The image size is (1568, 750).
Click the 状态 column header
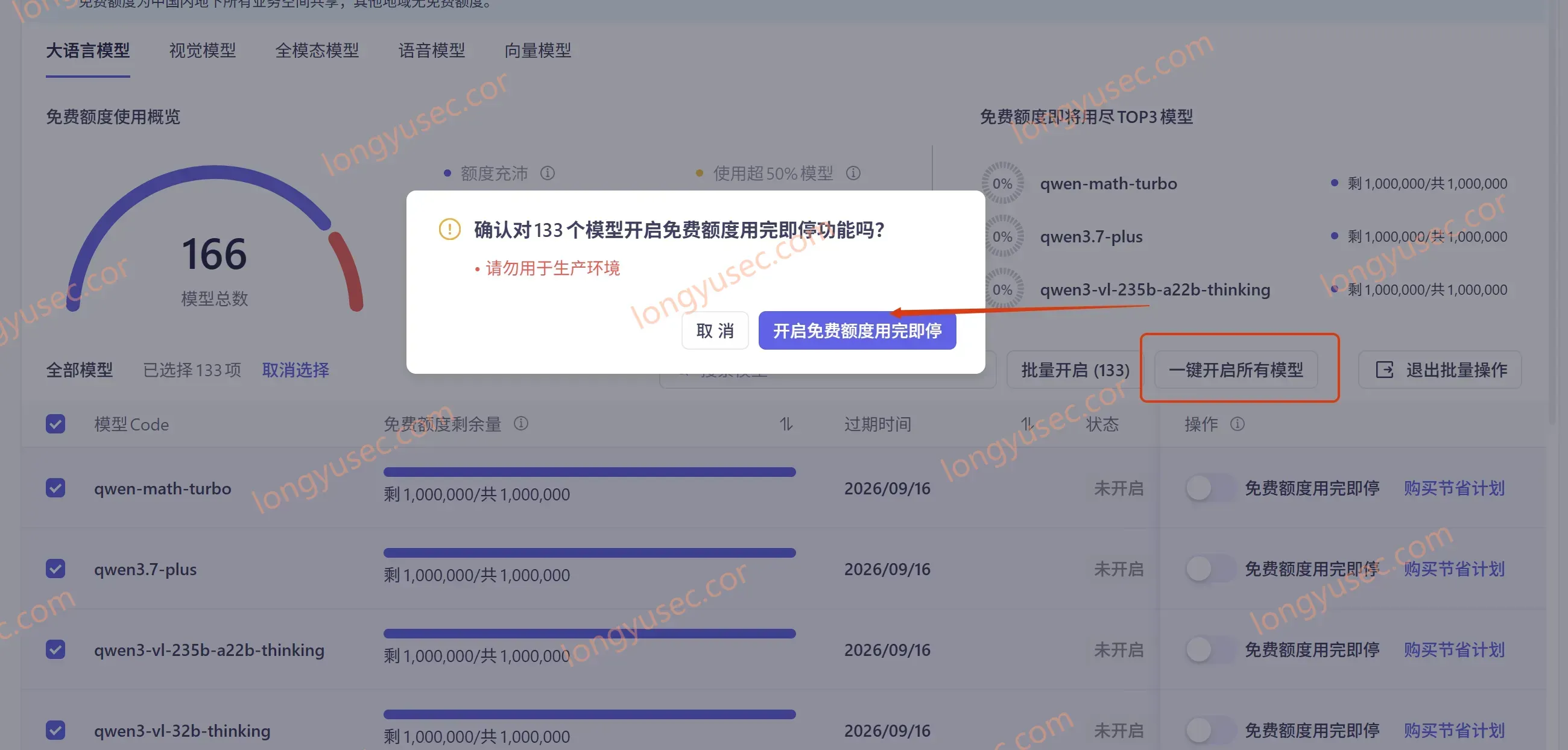(1102, 424)
